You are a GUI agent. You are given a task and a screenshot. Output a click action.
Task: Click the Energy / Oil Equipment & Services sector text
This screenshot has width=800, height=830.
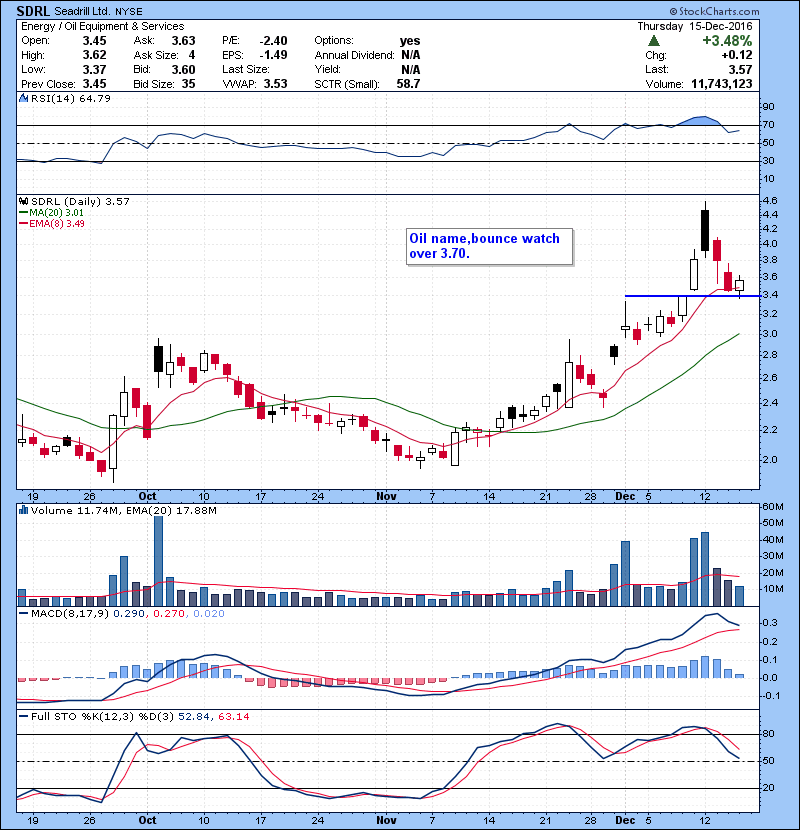coord(103,26)
